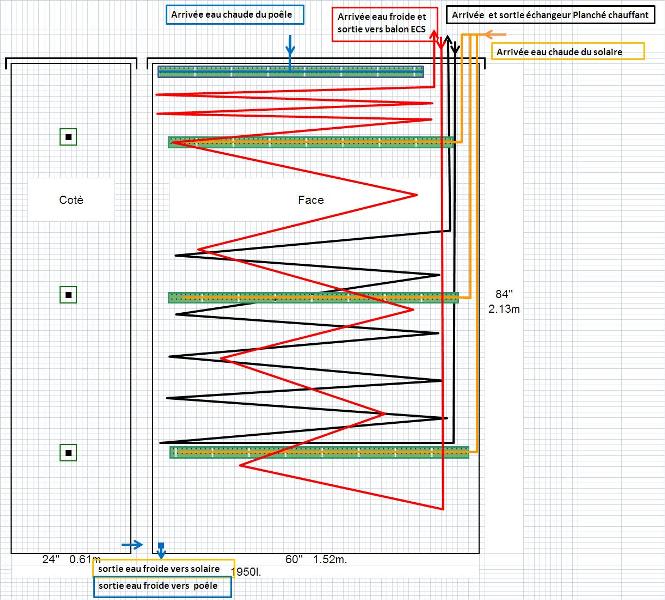Select the bottom square marker on the Coté panel

pyautogui.click(x=68, y=453)
